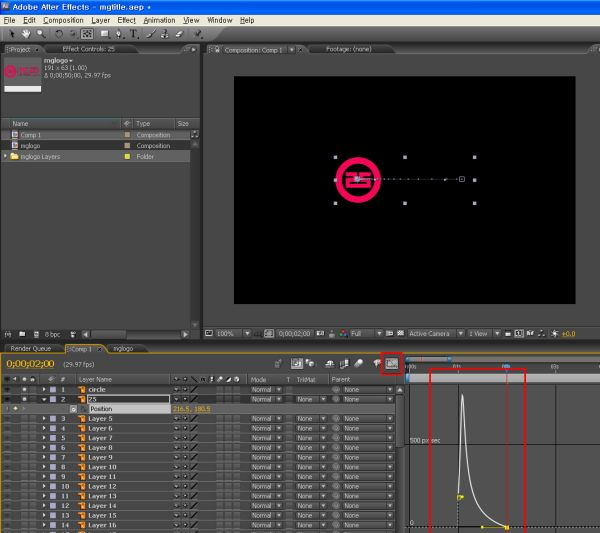
Task: Toggle Region of Interest button
Action: click(x=389, y=334)
